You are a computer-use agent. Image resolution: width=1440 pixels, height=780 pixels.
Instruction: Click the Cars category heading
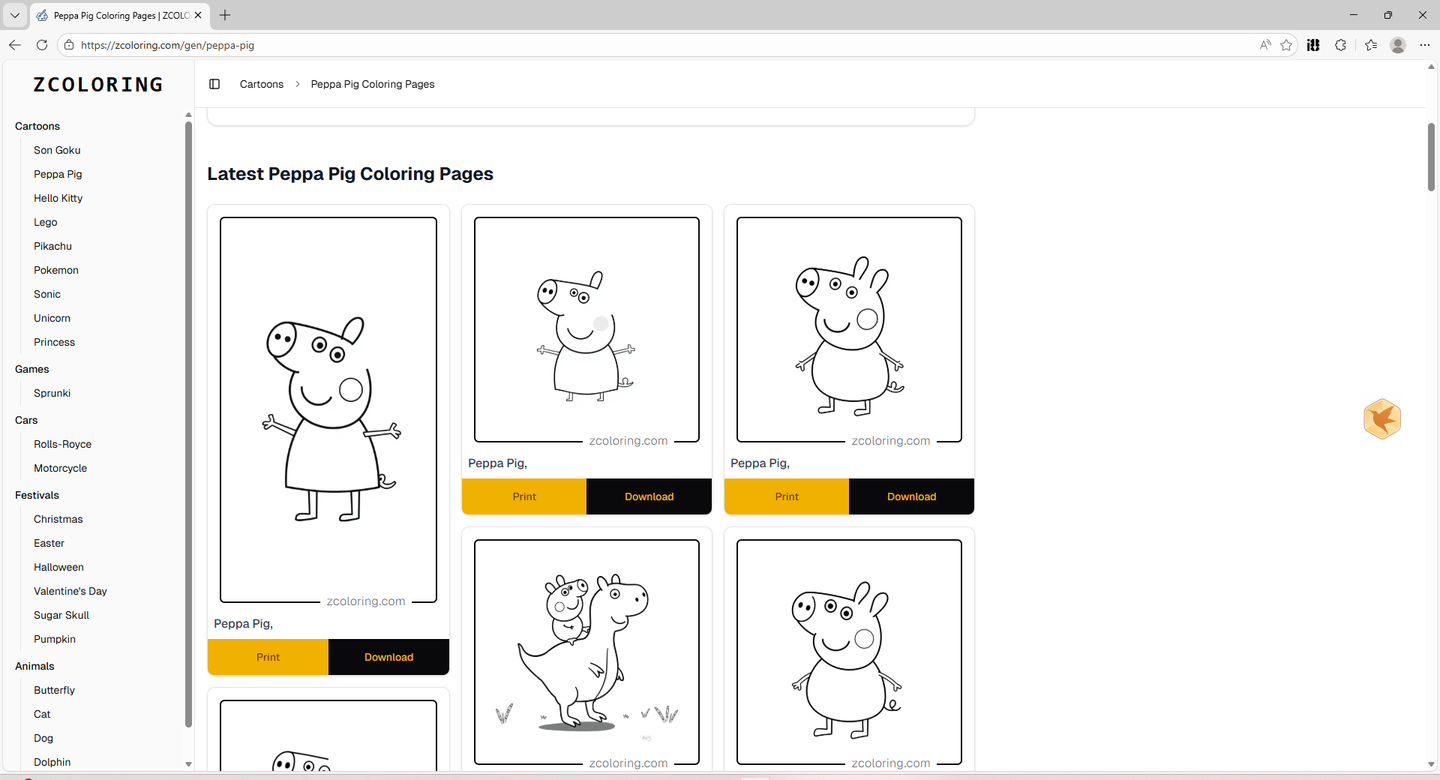(x=26, y=420)
